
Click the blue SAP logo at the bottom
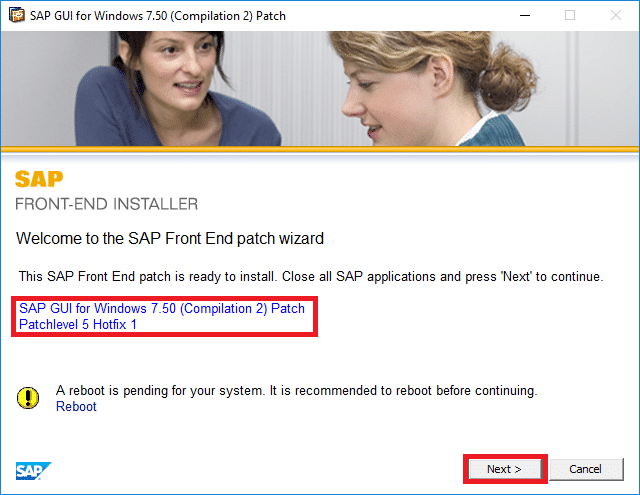(x=33, y=471)
